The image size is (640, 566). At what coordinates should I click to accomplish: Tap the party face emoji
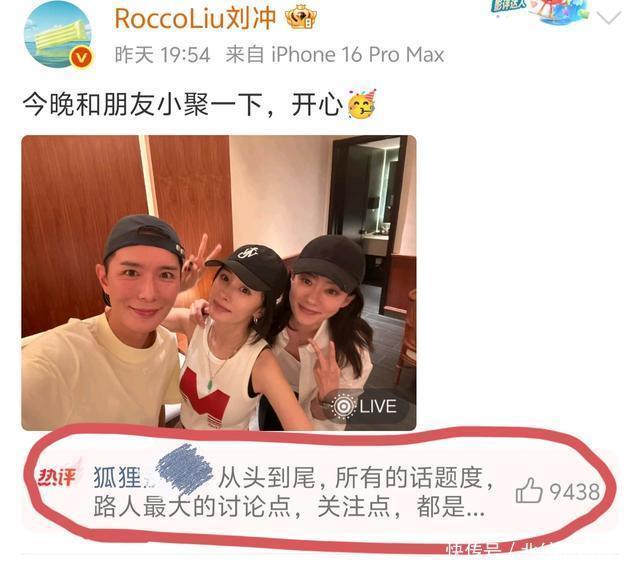click(x=362, y=104)
